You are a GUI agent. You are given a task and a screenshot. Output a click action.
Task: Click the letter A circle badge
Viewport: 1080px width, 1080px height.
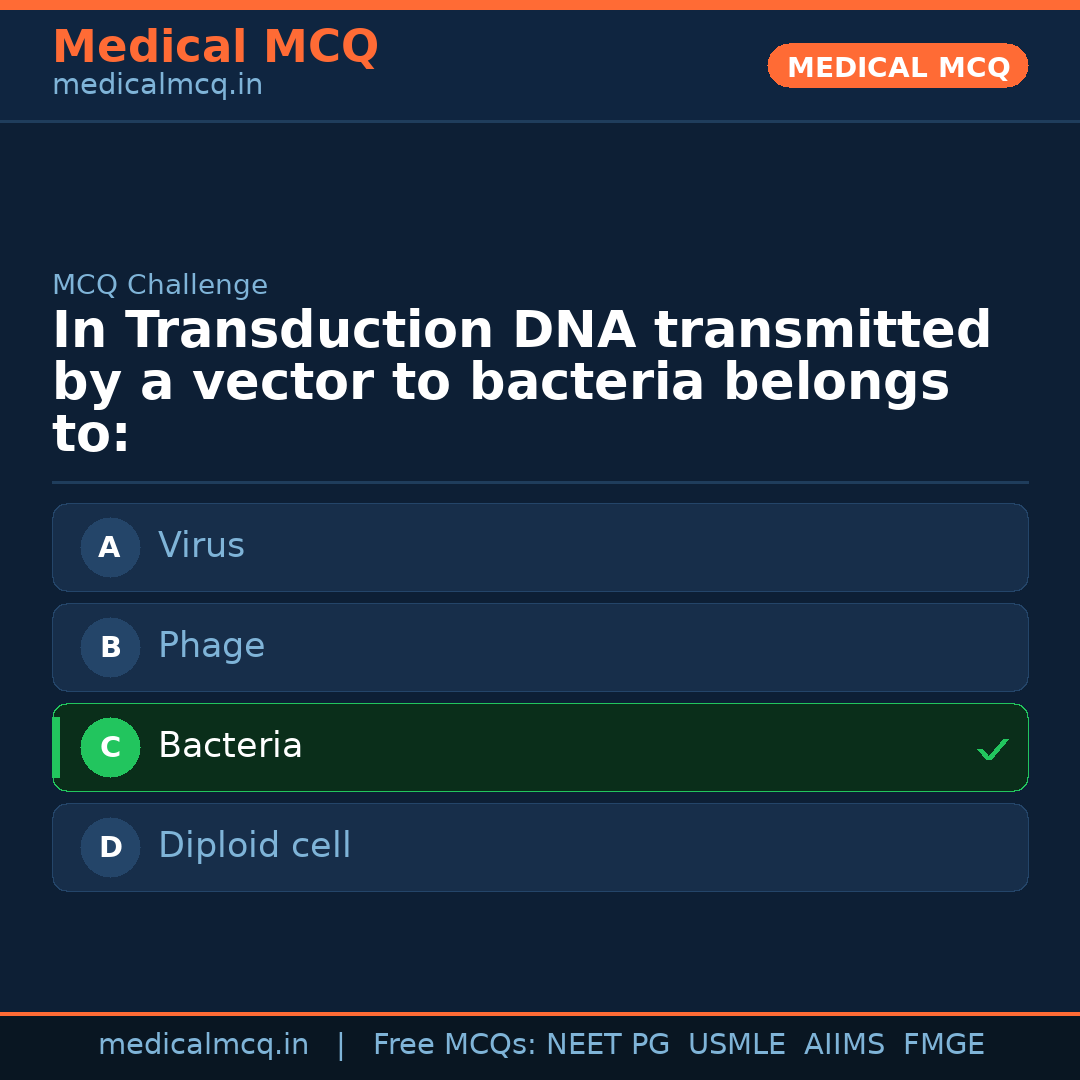[110, 547]
